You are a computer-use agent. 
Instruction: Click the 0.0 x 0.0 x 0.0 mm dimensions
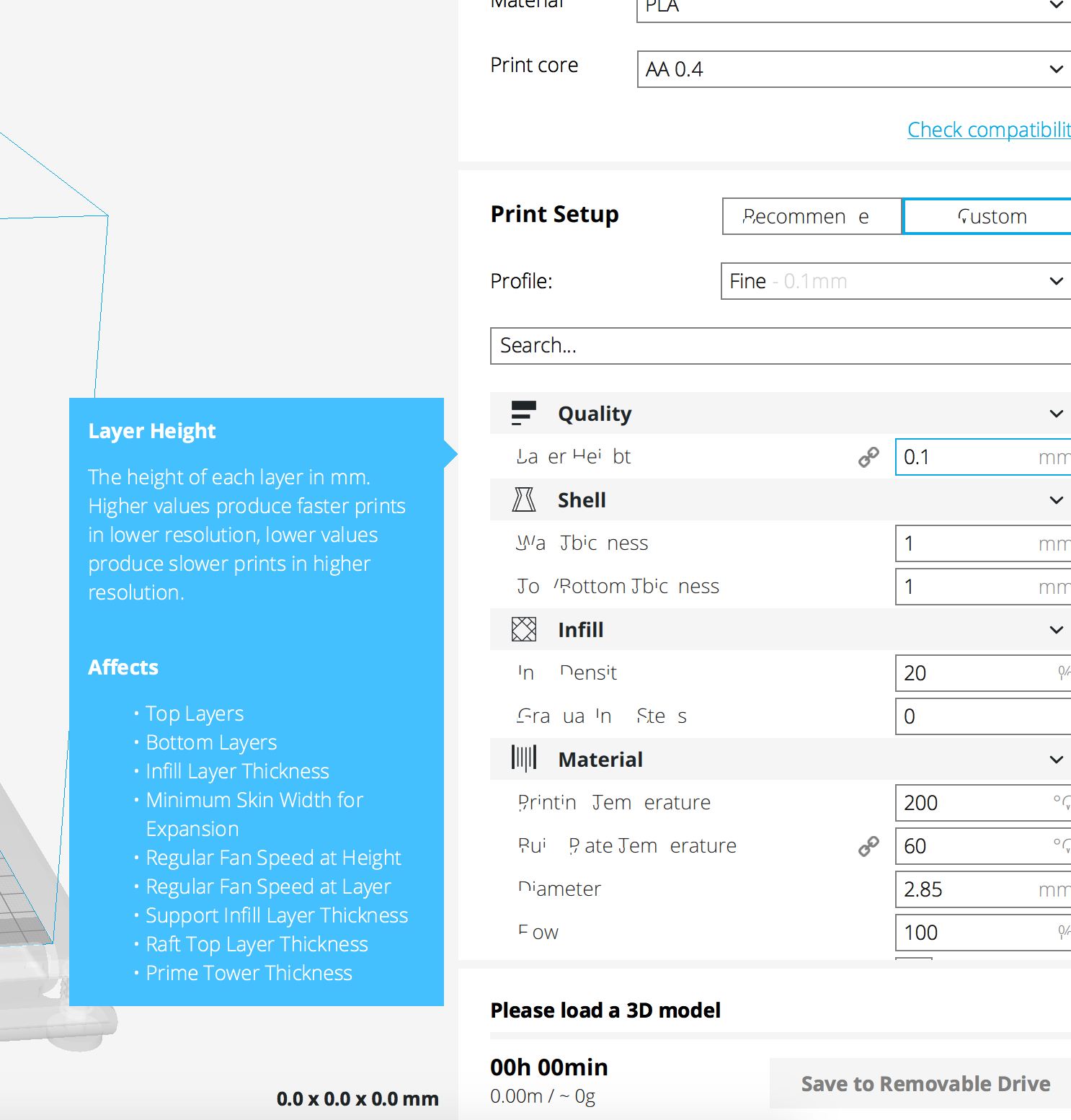tap(357, 1099)
